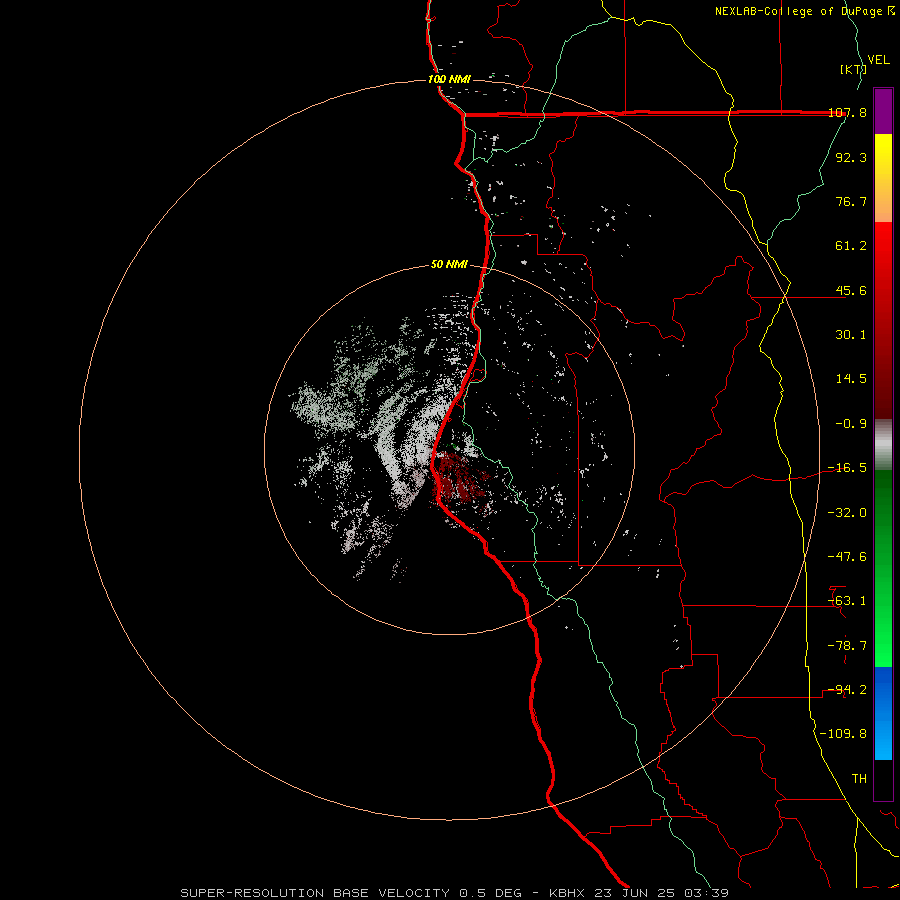The image size is (900, 900).
Task: Click the 107.8 value on the velocity scale
Action: point(848,112)
